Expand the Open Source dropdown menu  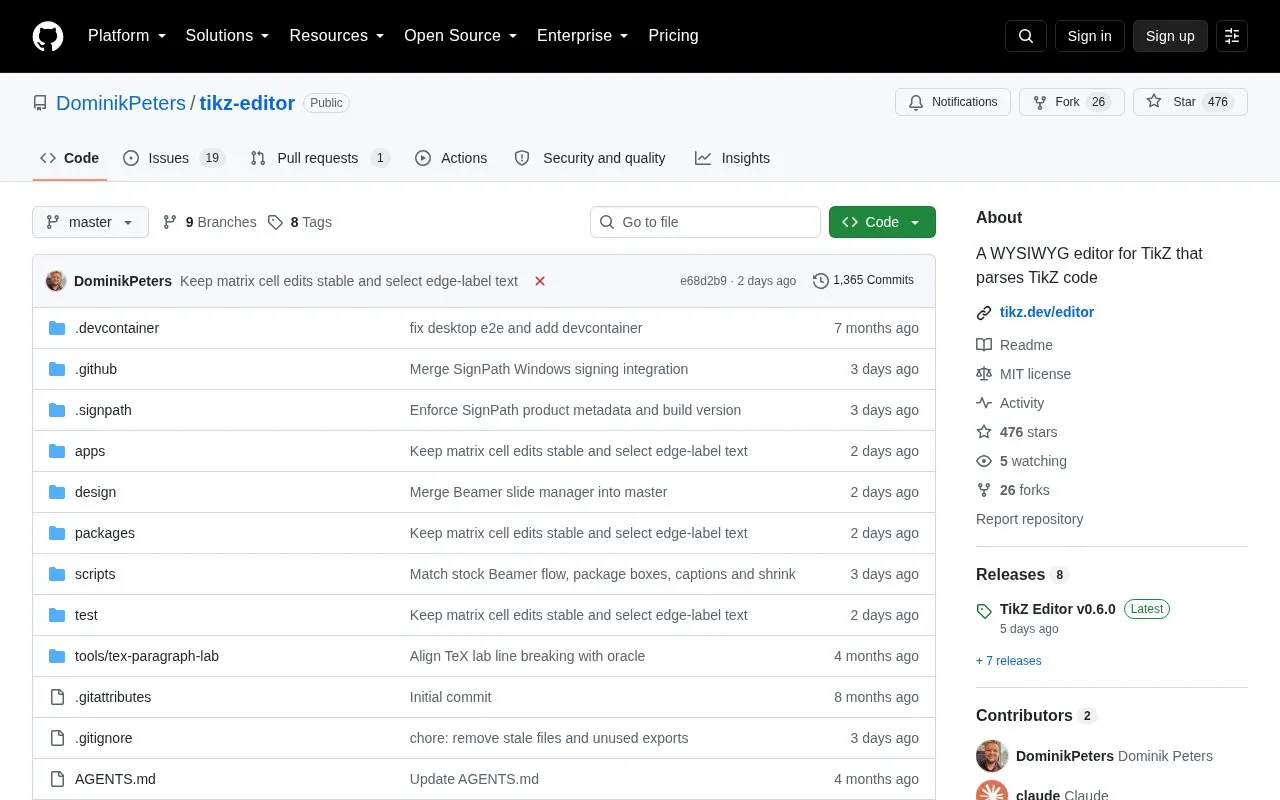(x=461, y=36)
